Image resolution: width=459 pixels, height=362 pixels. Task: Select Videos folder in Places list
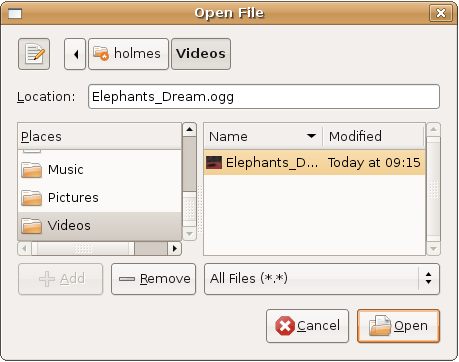click(x=99, y=226)
